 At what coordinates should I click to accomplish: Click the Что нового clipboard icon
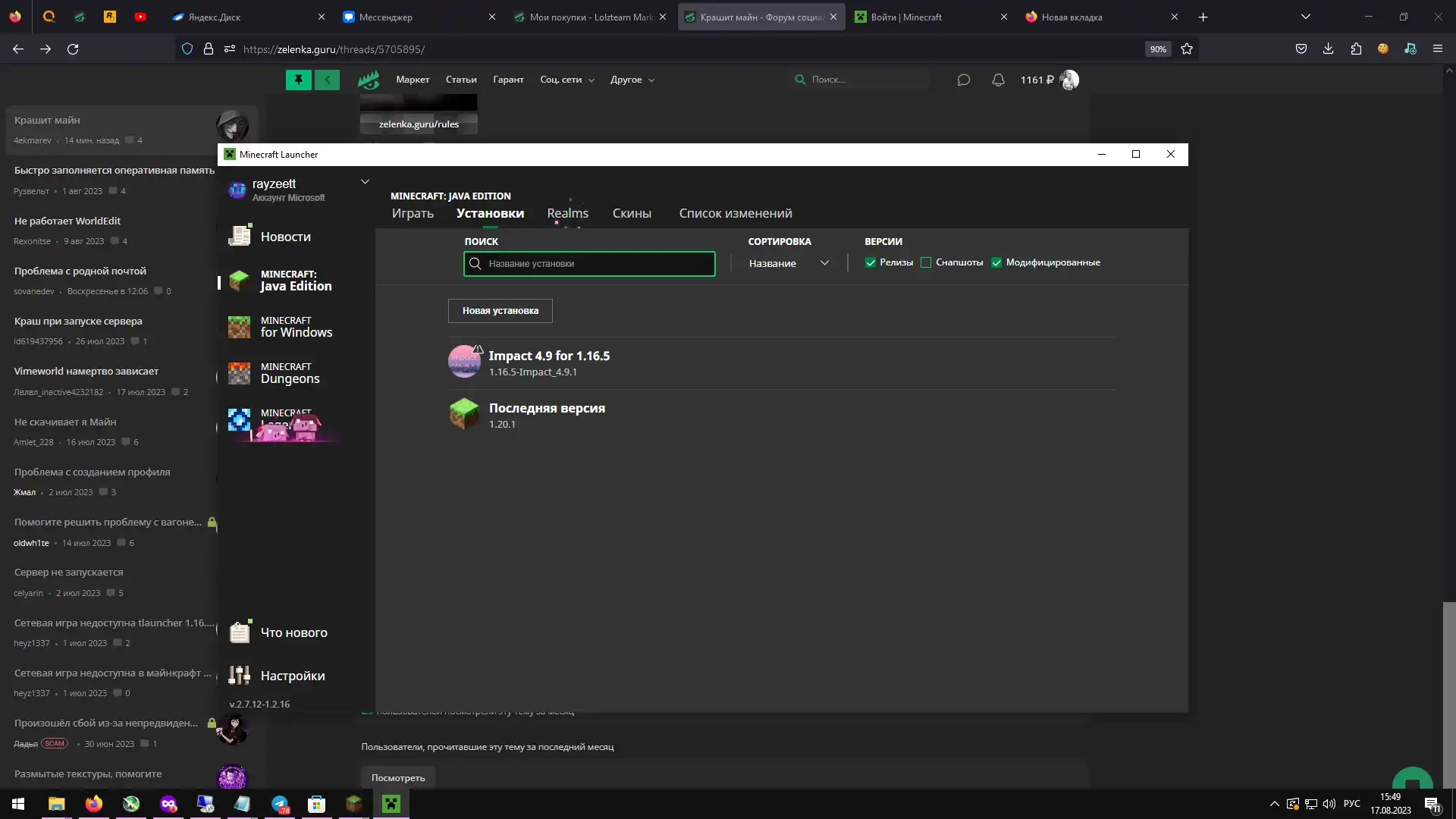pyautogui.click(x=240, y=632)
